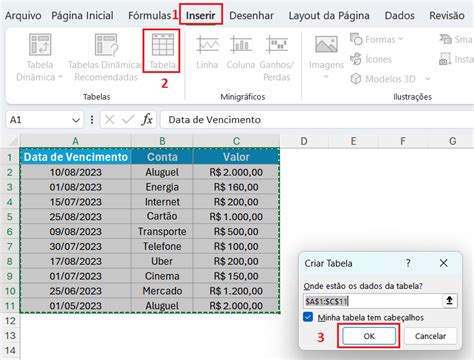Select the cell with 01/05/2023
This screenshot has height=360, width=474.
point(76,306)
